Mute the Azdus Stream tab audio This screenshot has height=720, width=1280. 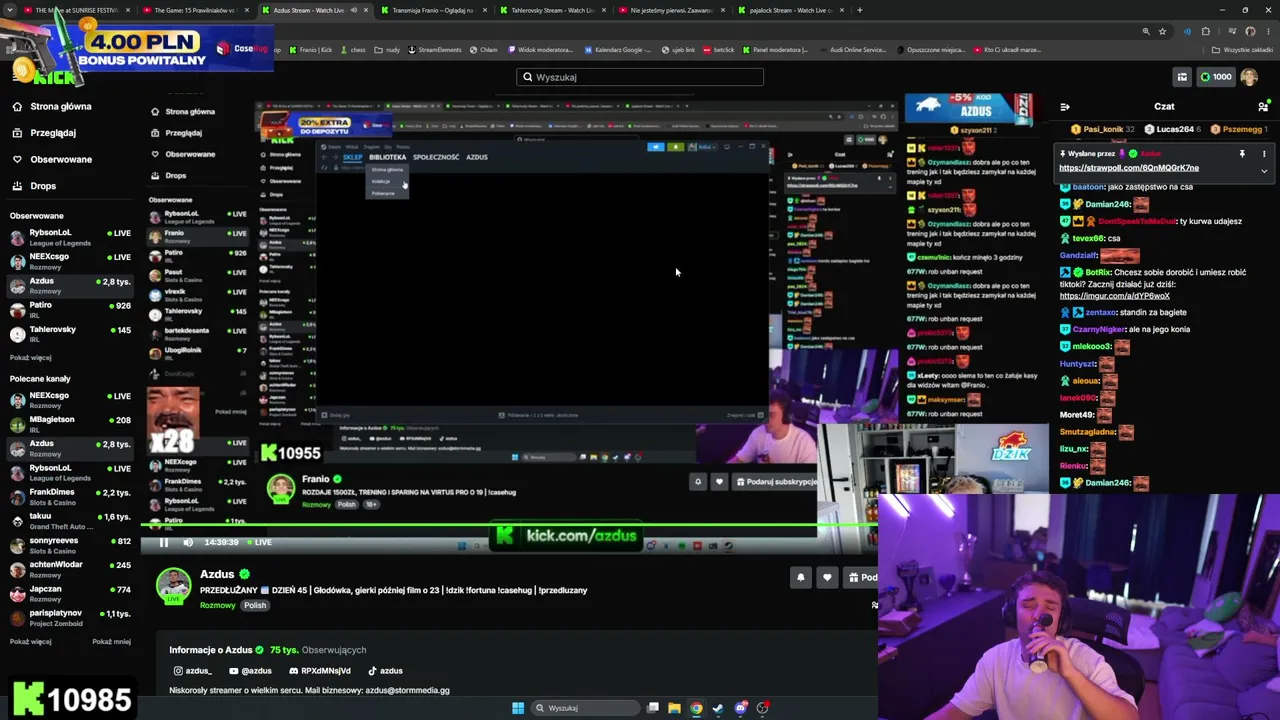353,10
